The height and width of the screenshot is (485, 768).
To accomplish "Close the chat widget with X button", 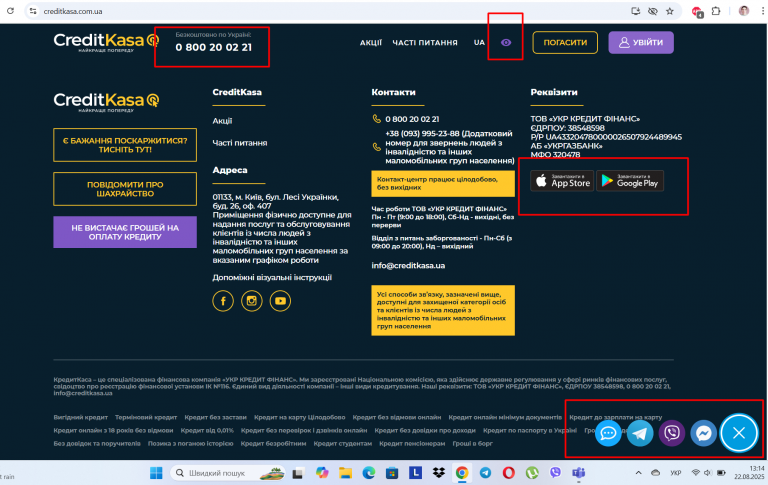I will [x=739, y=433].
